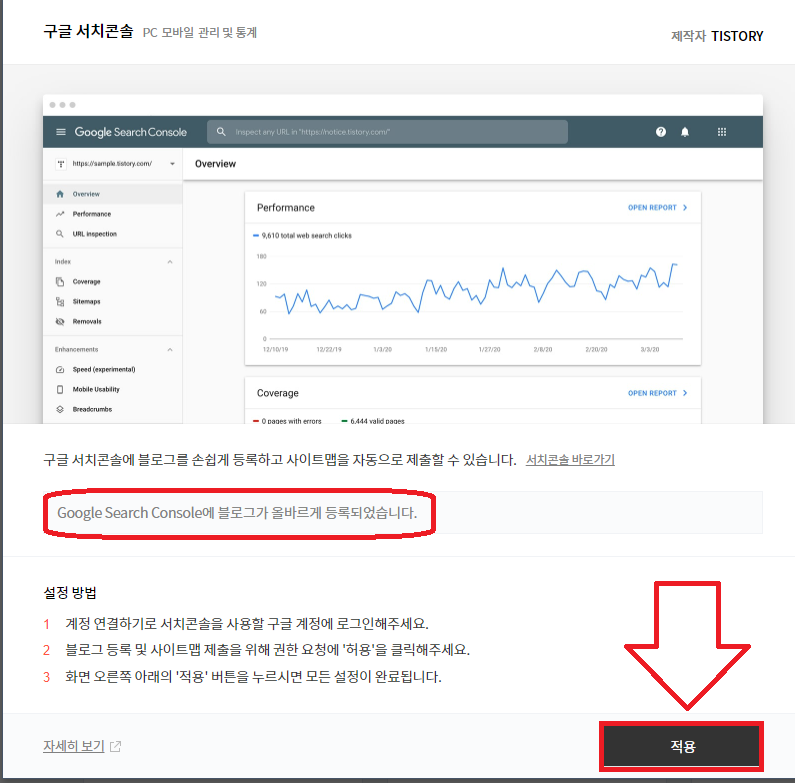
Task: Select Sitemaps in the sidebar
Action: click(112, 301)
